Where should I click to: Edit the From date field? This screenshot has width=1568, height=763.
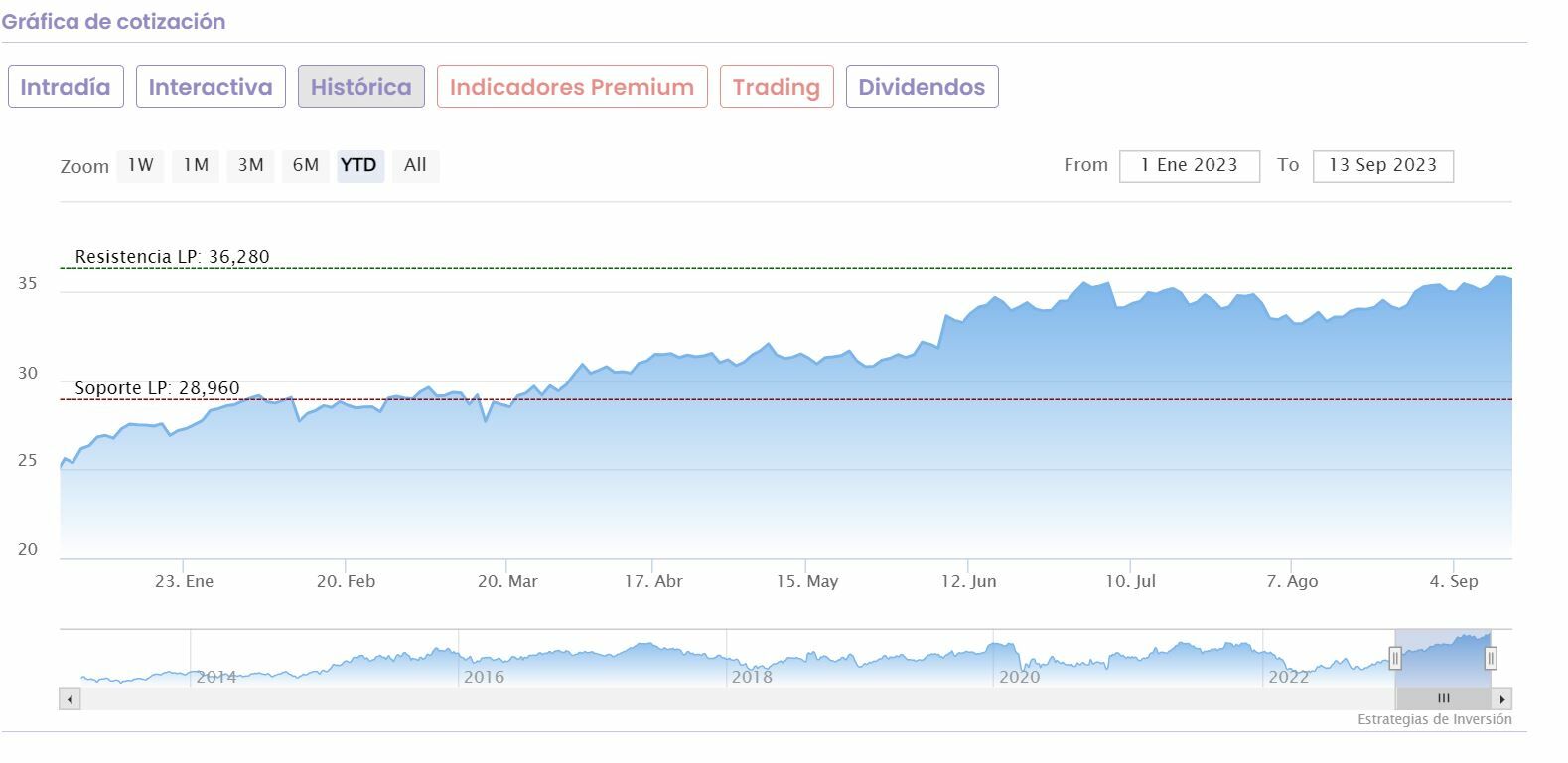tap(1190, 166)
